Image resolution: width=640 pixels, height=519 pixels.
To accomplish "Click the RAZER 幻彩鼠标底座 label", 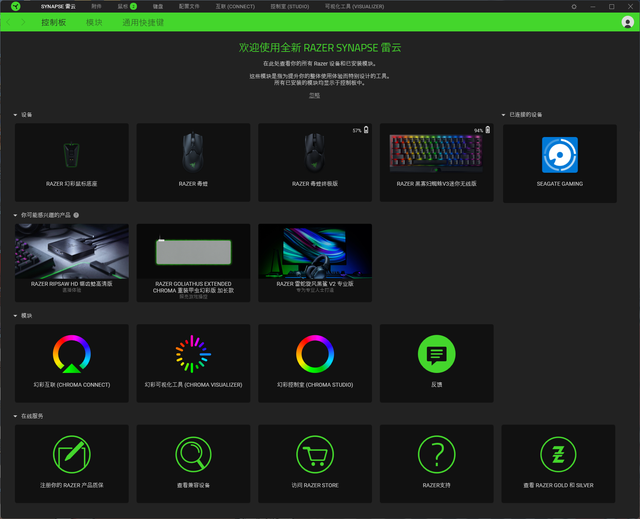I will coord(71,184).
